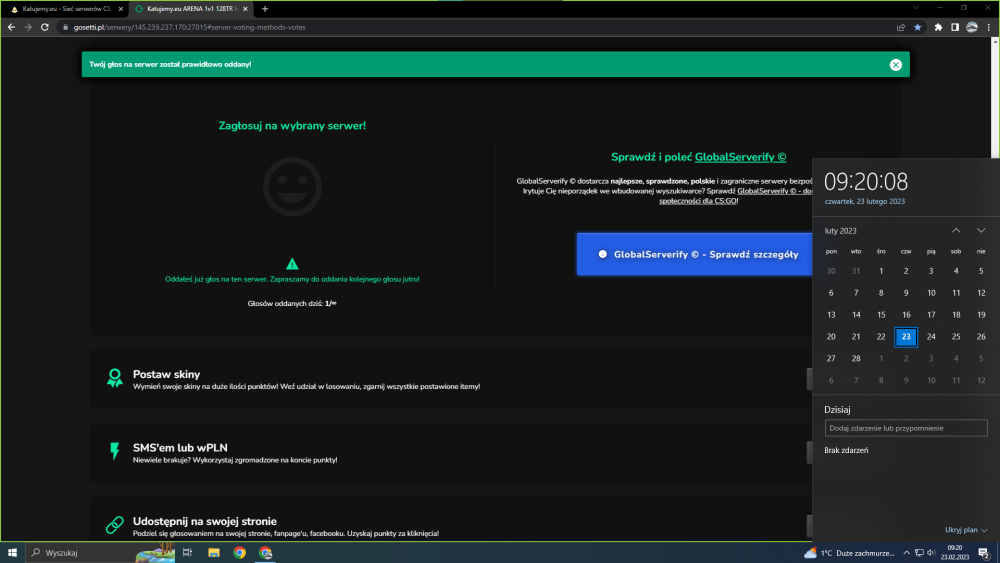Viewport: 1000px width, 563px height.
Task: Open the Windows Start menu
Action: coord(12,552)
